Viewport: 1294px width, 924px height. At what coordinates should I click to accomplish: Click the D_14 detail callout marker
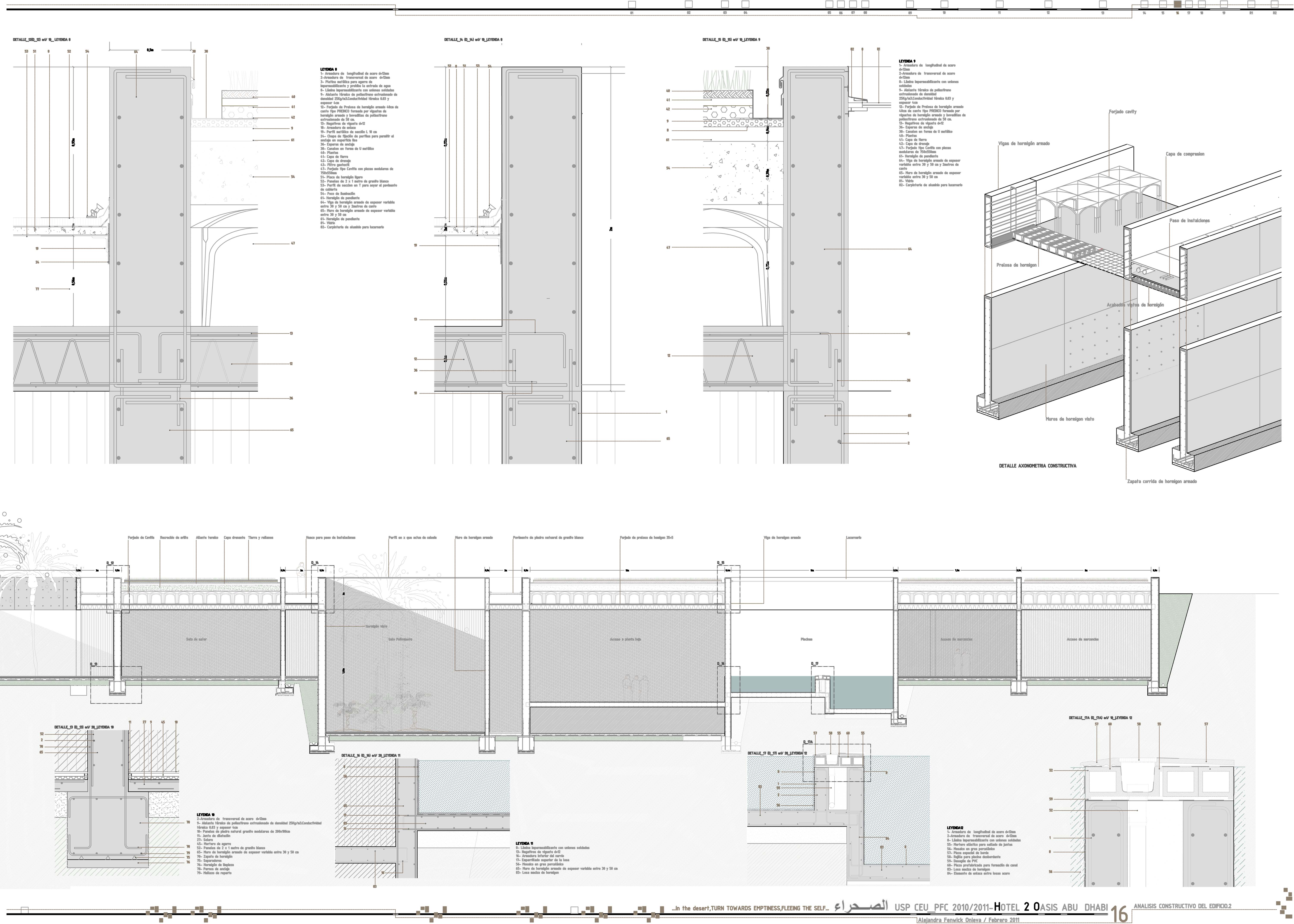[x=315, y=563]
